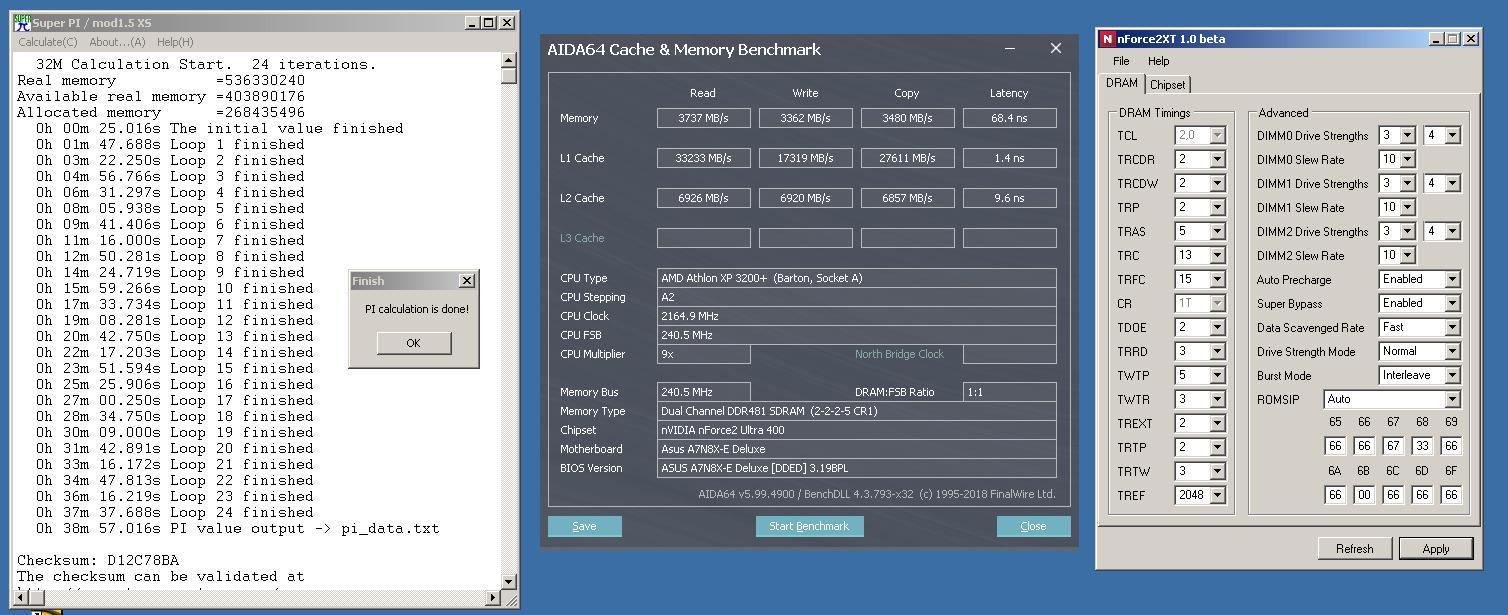Open the Burst Mode Interleave dropdown
1508x615 pixels.
pos(1452,375)
